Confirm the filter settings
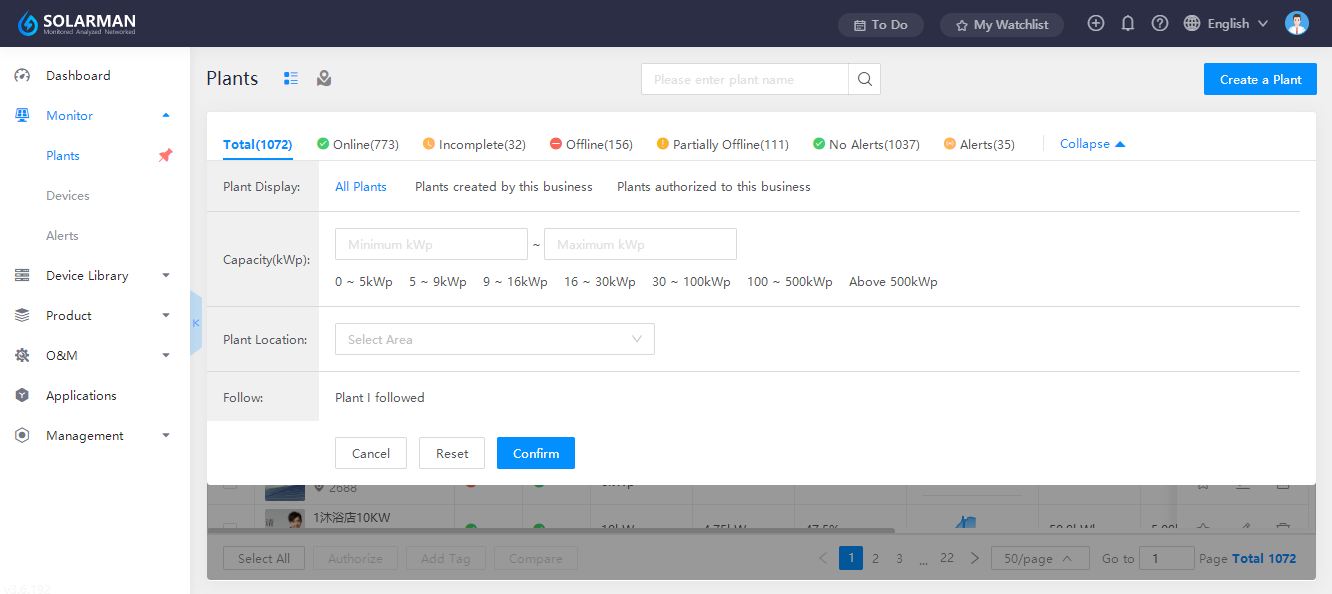The image size is (1332, 594). coord(536,453)
